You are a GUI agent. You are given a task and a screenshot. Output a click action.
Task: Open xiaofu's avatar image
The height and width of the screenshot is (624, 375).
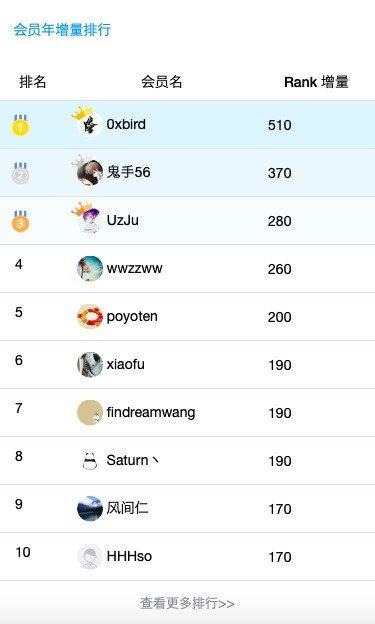[90, 365]
